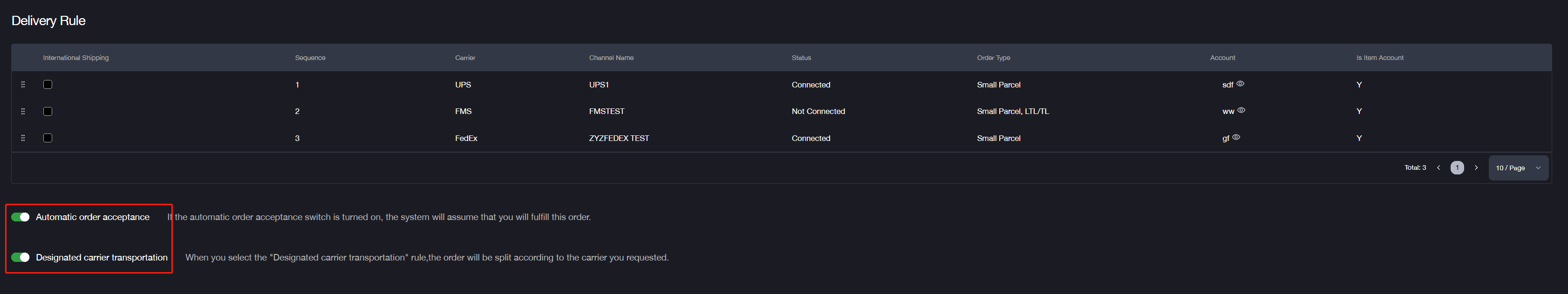Turn off Designated carrier transportation switch
Viewport: 1568px width, 294px height.
(20, 258)
